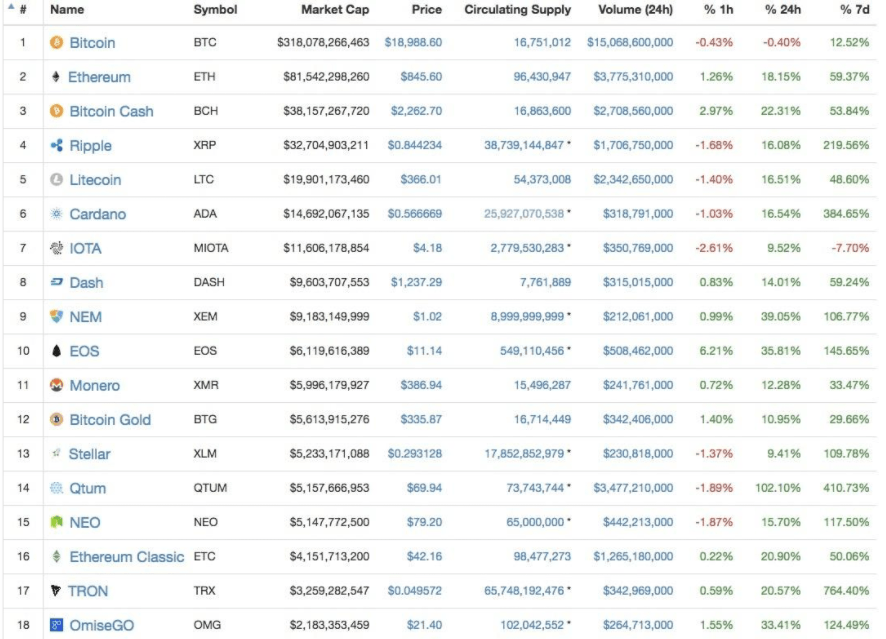The height and width of the screenshot is (639, 886).
Task: Click the Cardano logo icon
Action: click(57, 214)
